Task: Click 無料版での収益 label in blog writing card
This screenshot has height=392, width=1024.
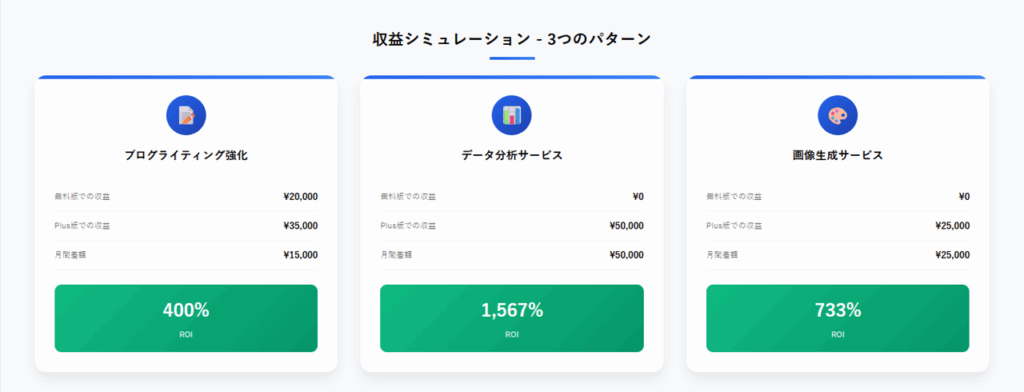Action: pyautogui.click(x=82, y=197)
